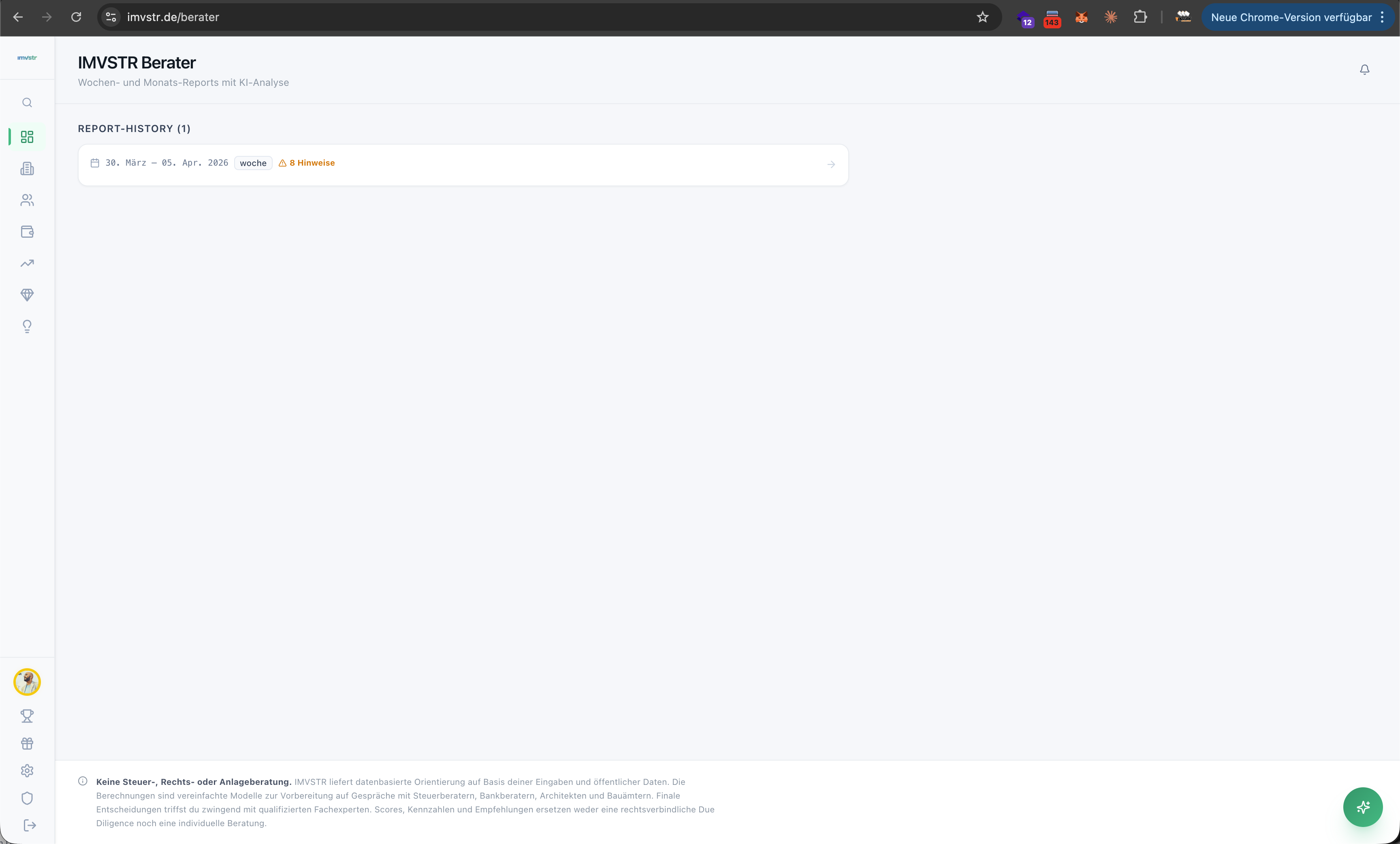Expand report via arrow on right

831,165
